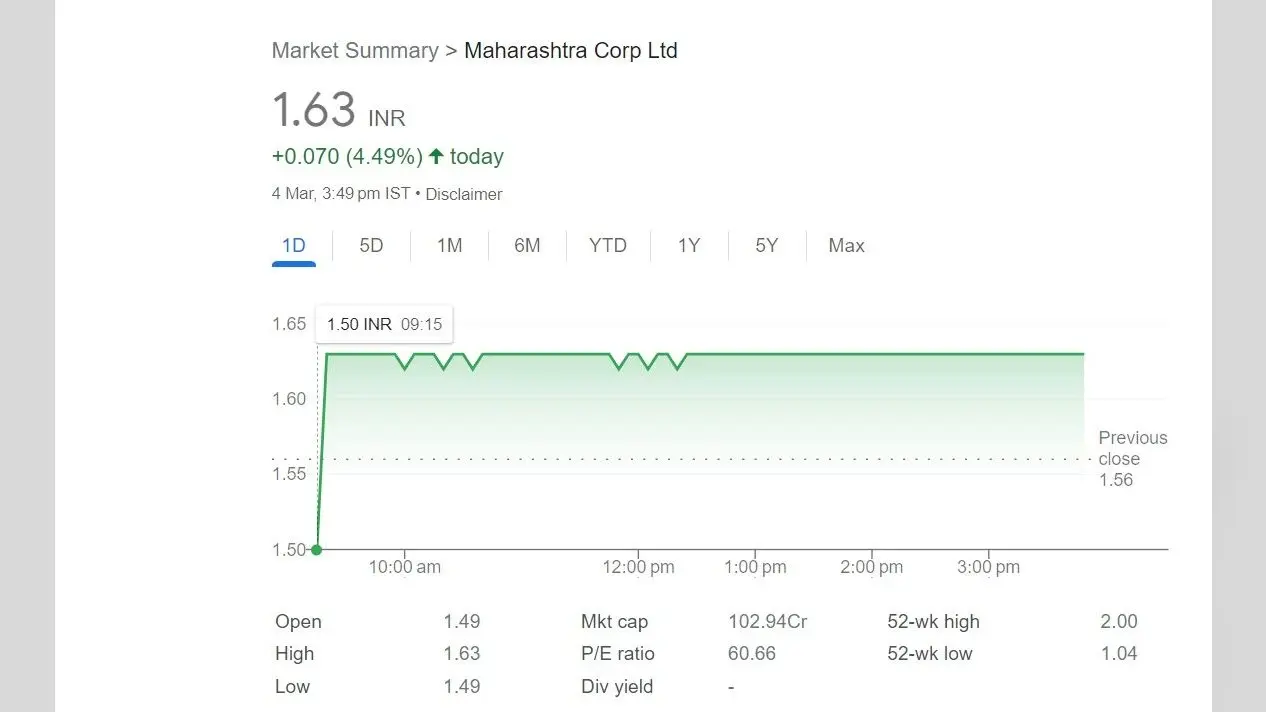Image resolution: width=1266 pixels, height=712 pixels.
Task: Open the Market Summary breadcrumb link
Action: pyautogui.click(x=355, y=51)
